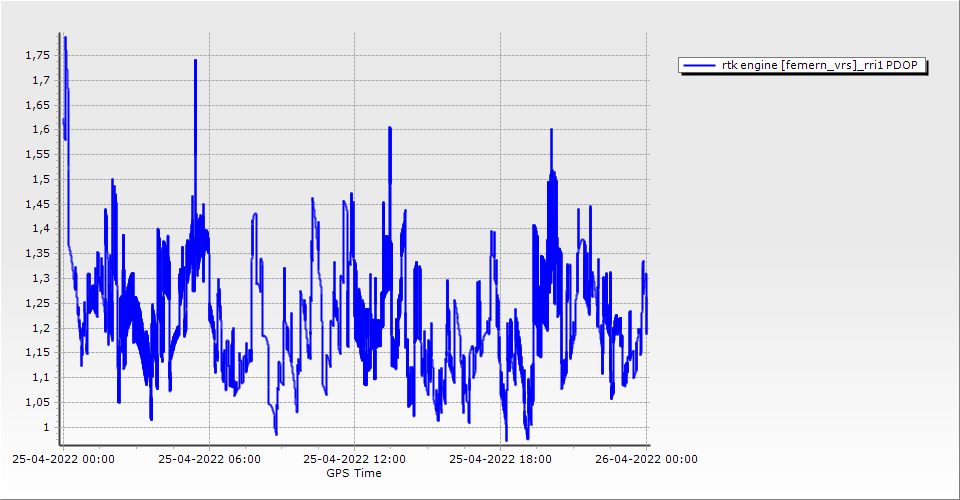Screen dimensions: 960x500
Task: Click the 1,25 y-axis tick label
Action: pos(36,303)
